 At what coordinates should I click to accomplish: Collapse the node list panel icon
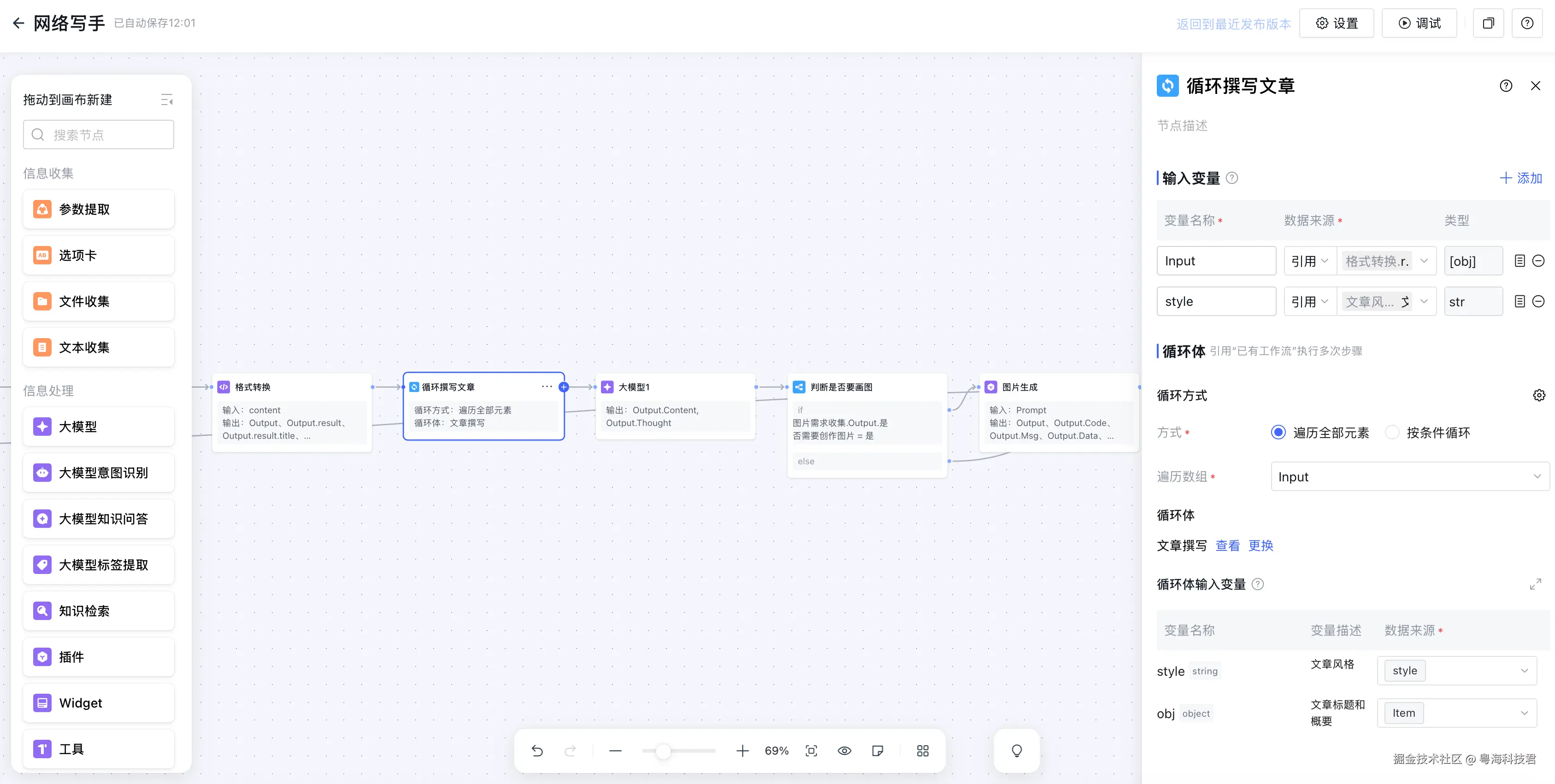coord(167,99)
